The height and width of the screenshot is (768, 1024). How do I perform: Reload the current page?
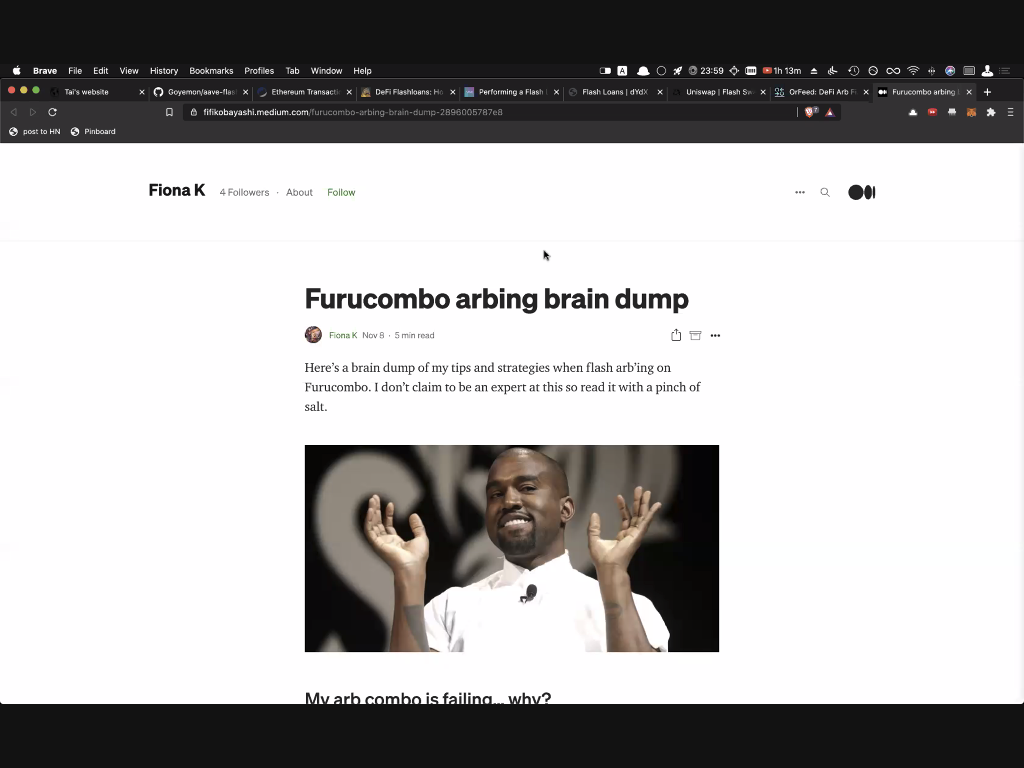[x=52, y=112]
